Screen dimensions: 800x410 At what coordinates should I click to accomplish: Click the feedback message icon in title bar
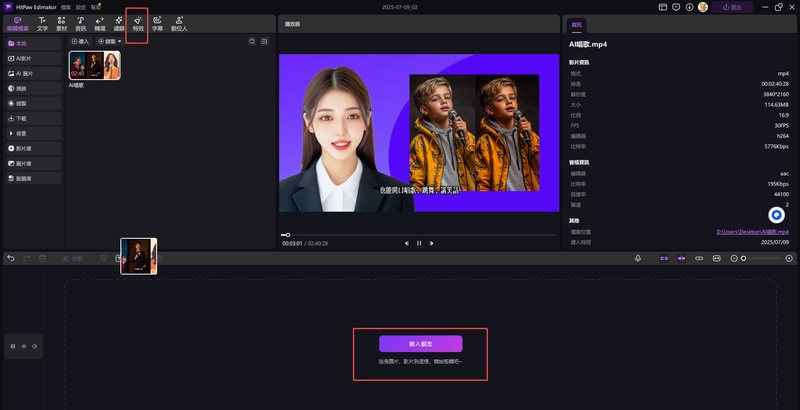pos(676,7)
